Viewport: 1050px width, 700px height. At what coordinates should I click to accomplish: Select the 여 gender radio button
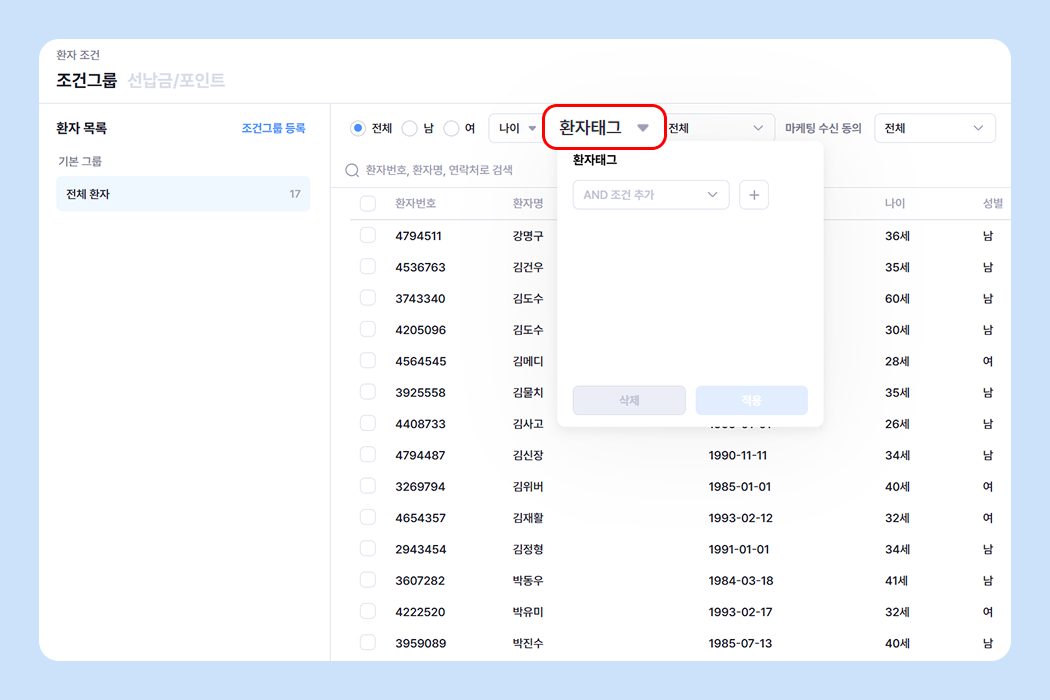(451, 128)
